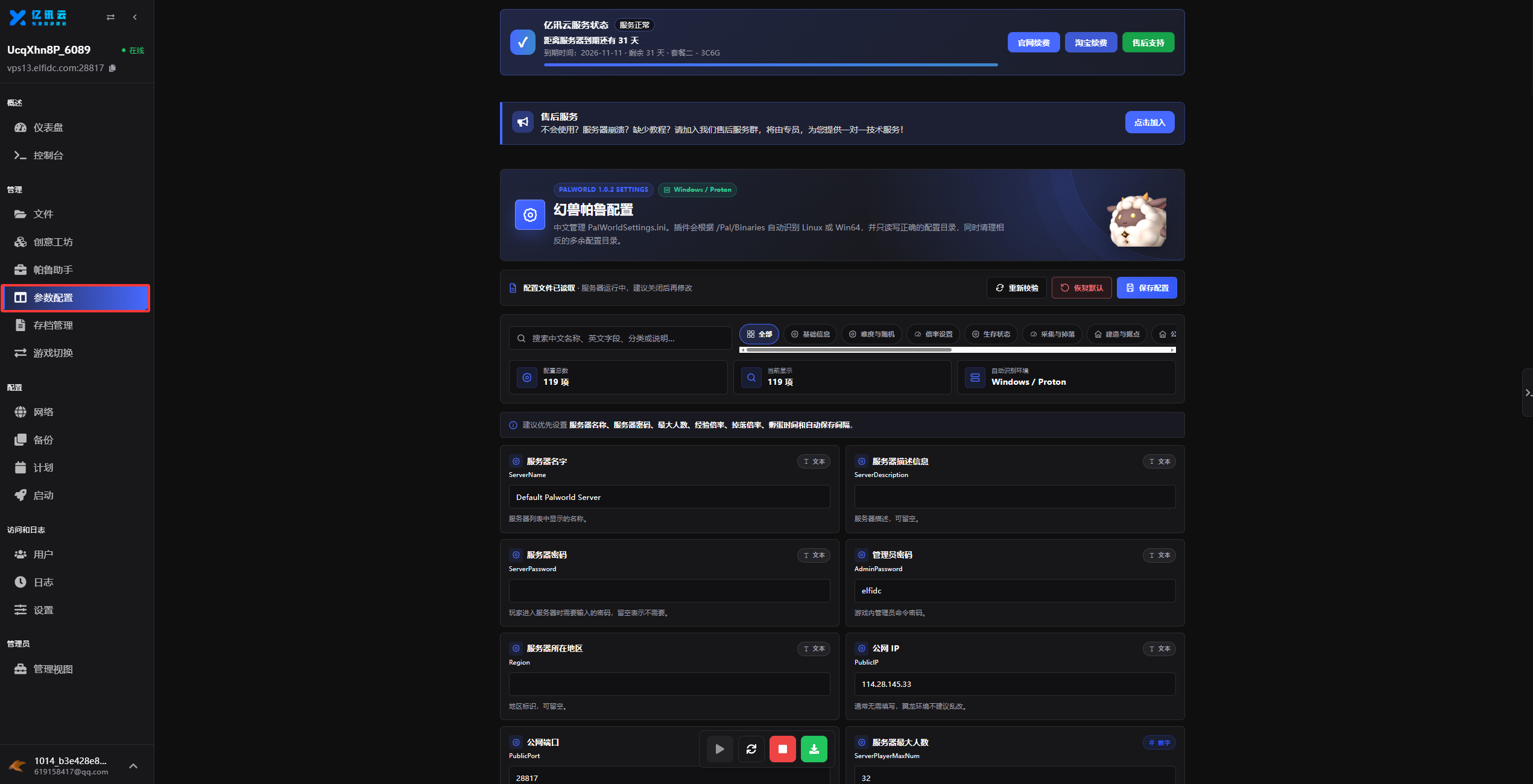Go to 网络 network settings
The width and height of the screenshot is (1533, 784).
point(75,412)
